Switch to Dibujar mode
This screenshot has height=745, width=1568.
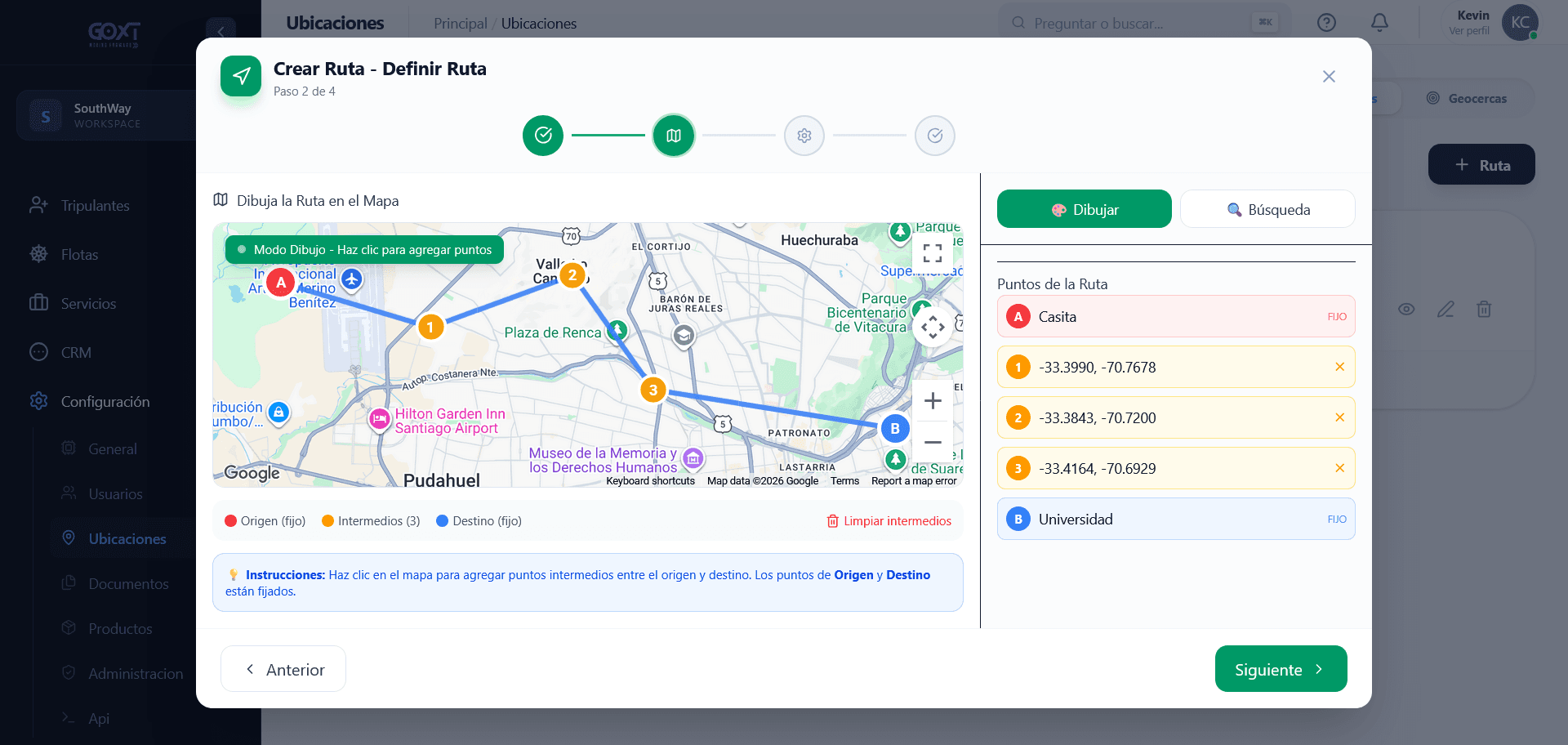tap(1085, 209)
